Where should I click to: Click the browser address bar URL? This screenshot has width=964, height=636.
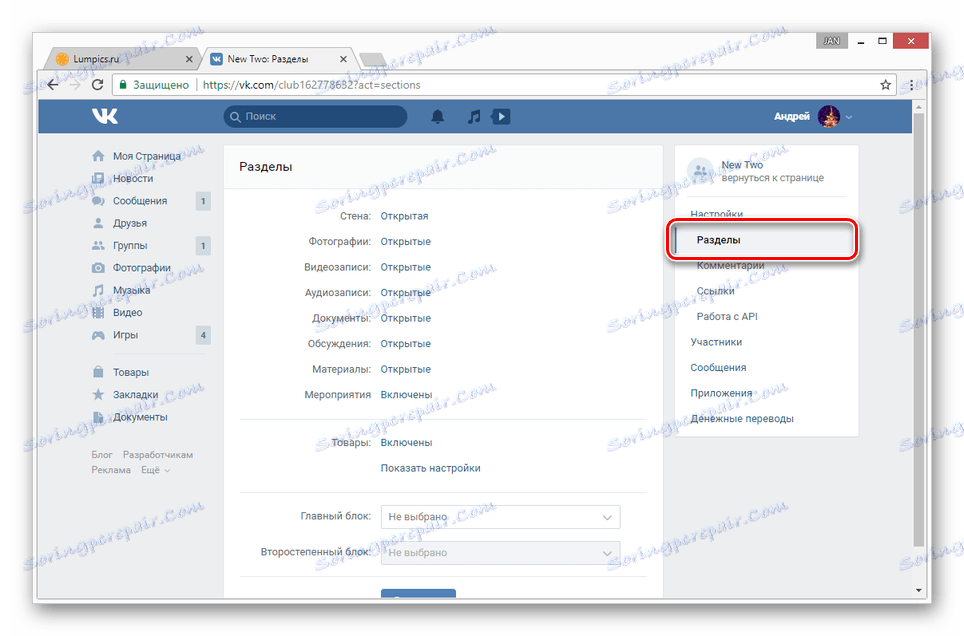[x=312, y=85]
